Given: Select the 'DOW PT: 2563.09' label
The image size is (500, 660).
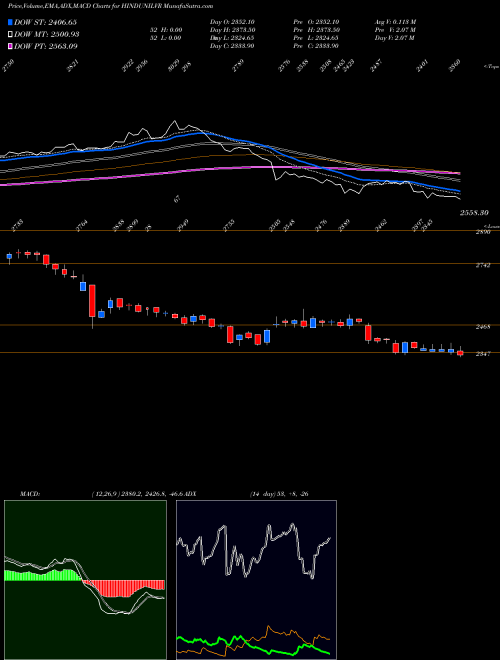Looking at the screenshot, I should (x=46, y=46).
